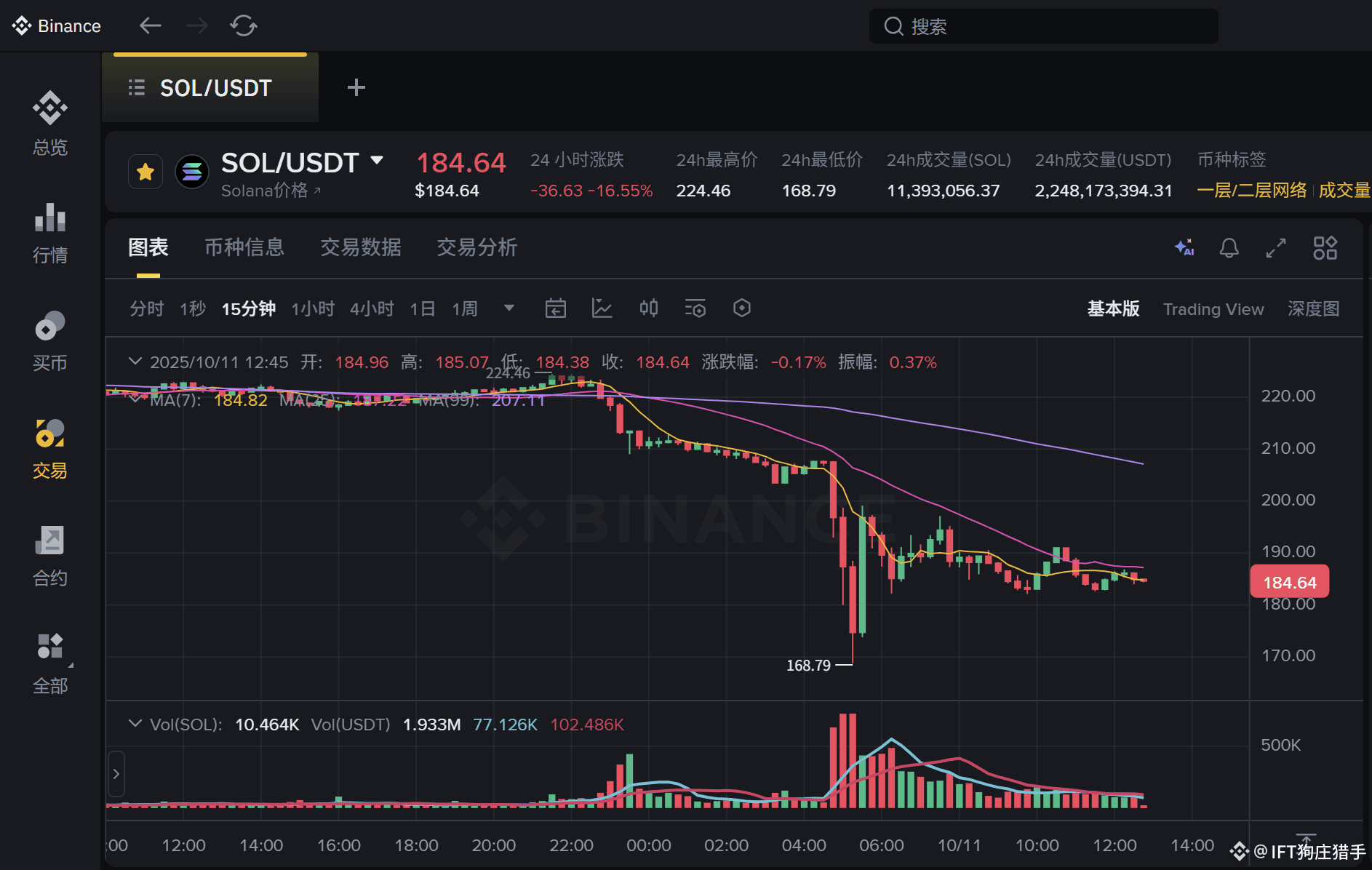The width and height of the screenshot is (1372, 870).
Task: Collapse the MA indicator legend
Action: pyautogui.click(x=135, y=398)
